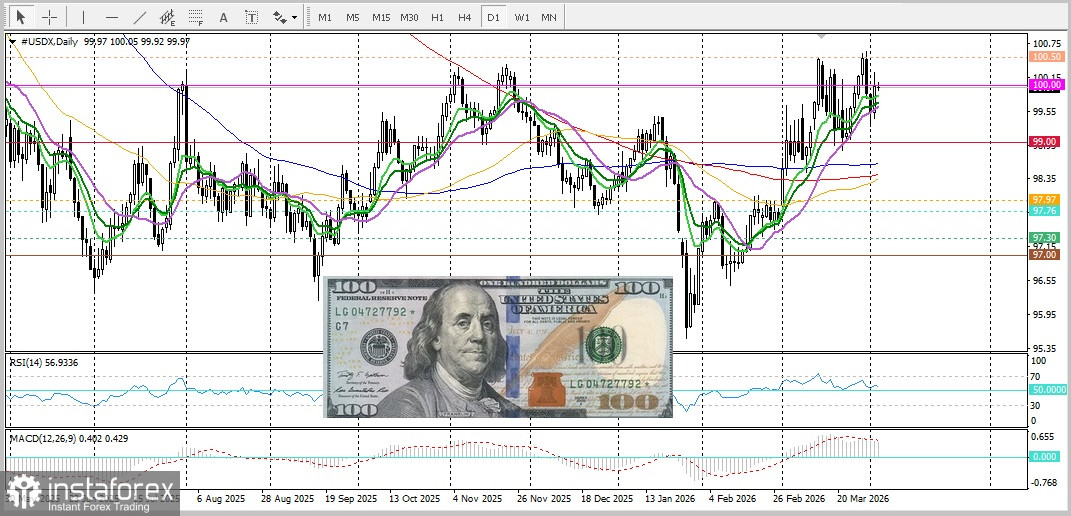Switch to M15 timeframe

click(x=380, y=17)
